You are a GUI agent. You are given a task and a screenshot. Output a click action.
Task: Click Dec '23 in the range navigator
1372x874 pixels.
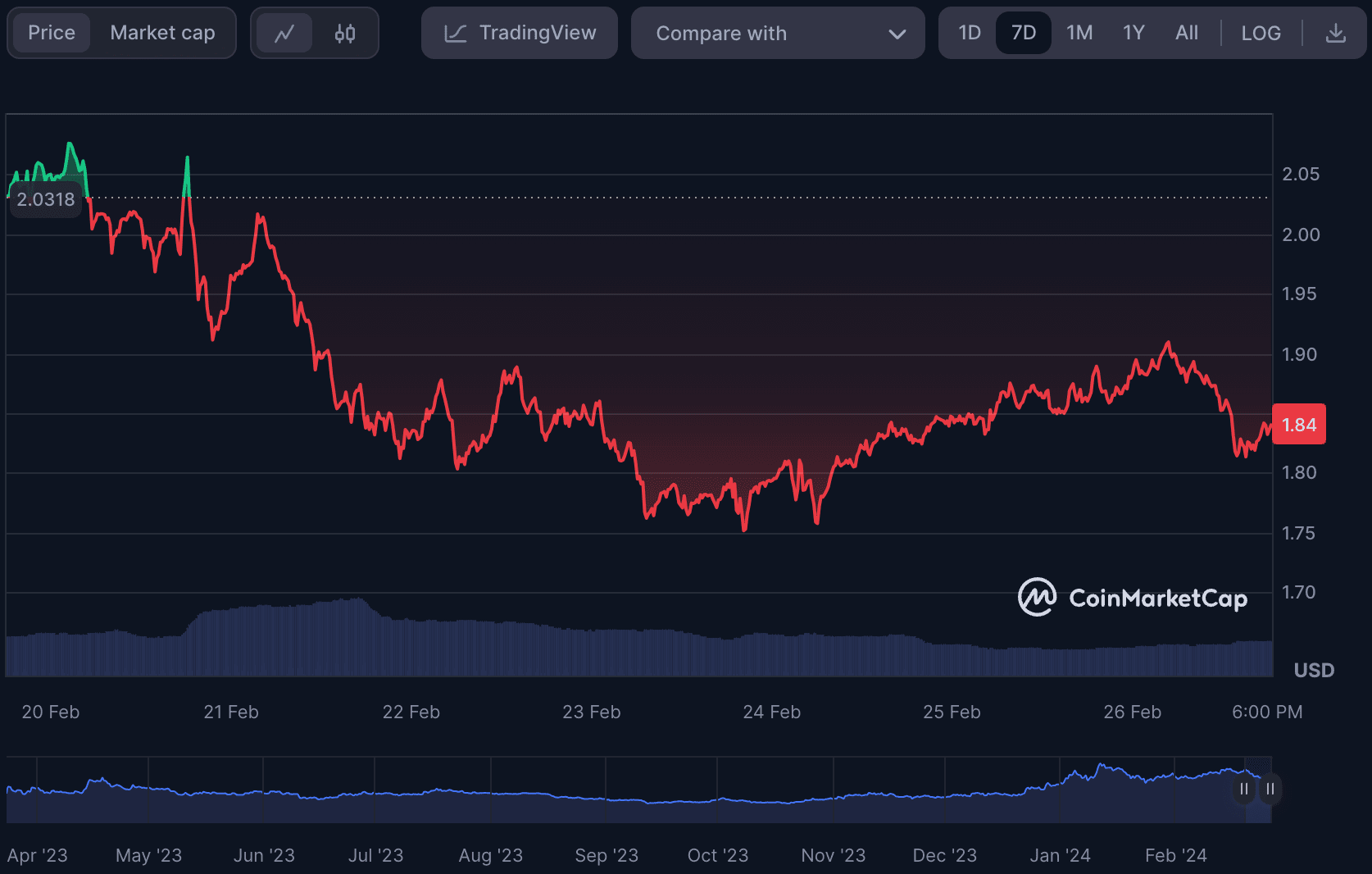pyautogui.click(x=945, y=855)
